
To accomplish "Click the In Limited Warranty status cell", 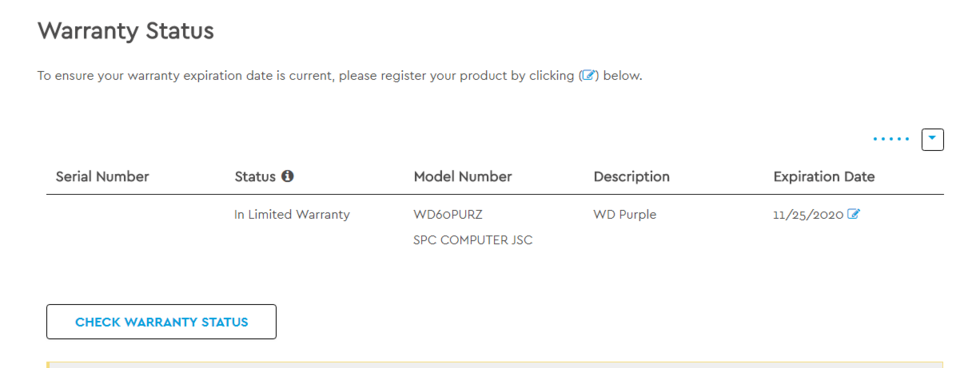I will pos(292,215).
